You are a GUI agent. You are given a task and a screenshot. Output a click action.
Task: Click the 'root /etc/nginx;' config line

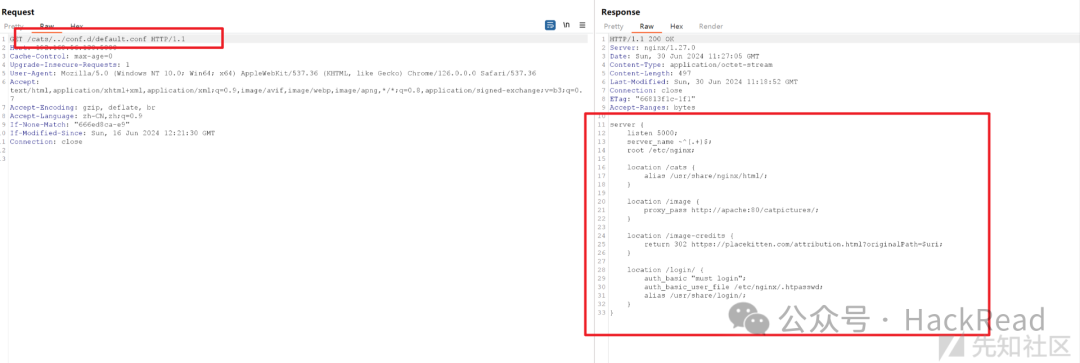[x=661, y=149]
